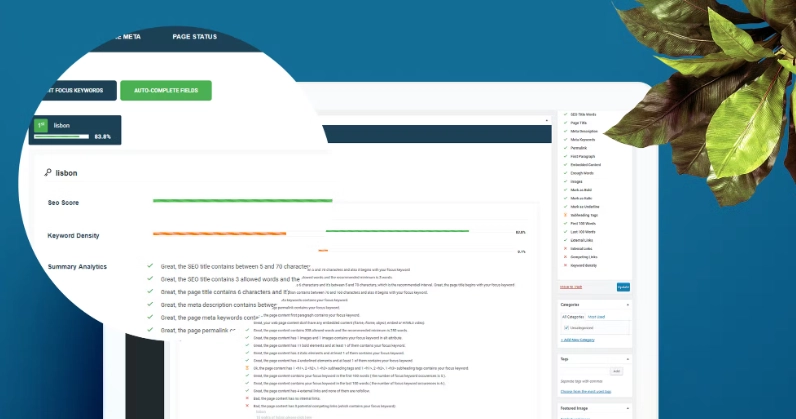796x419 pixels.
Task: Toggle the Uncategorized category checkbox
Action: (566, 327)
